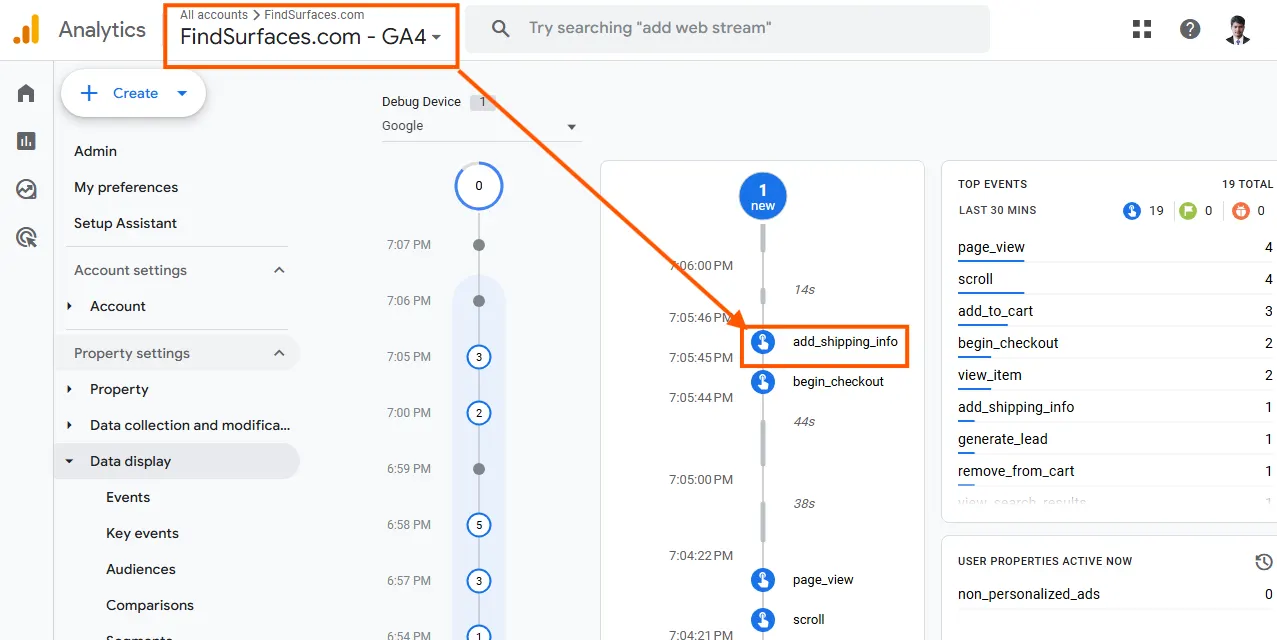1277x640 pixels.
Task: Open the Explore icon in left rail
Action: pyautogui.click(x=26, y=189)
